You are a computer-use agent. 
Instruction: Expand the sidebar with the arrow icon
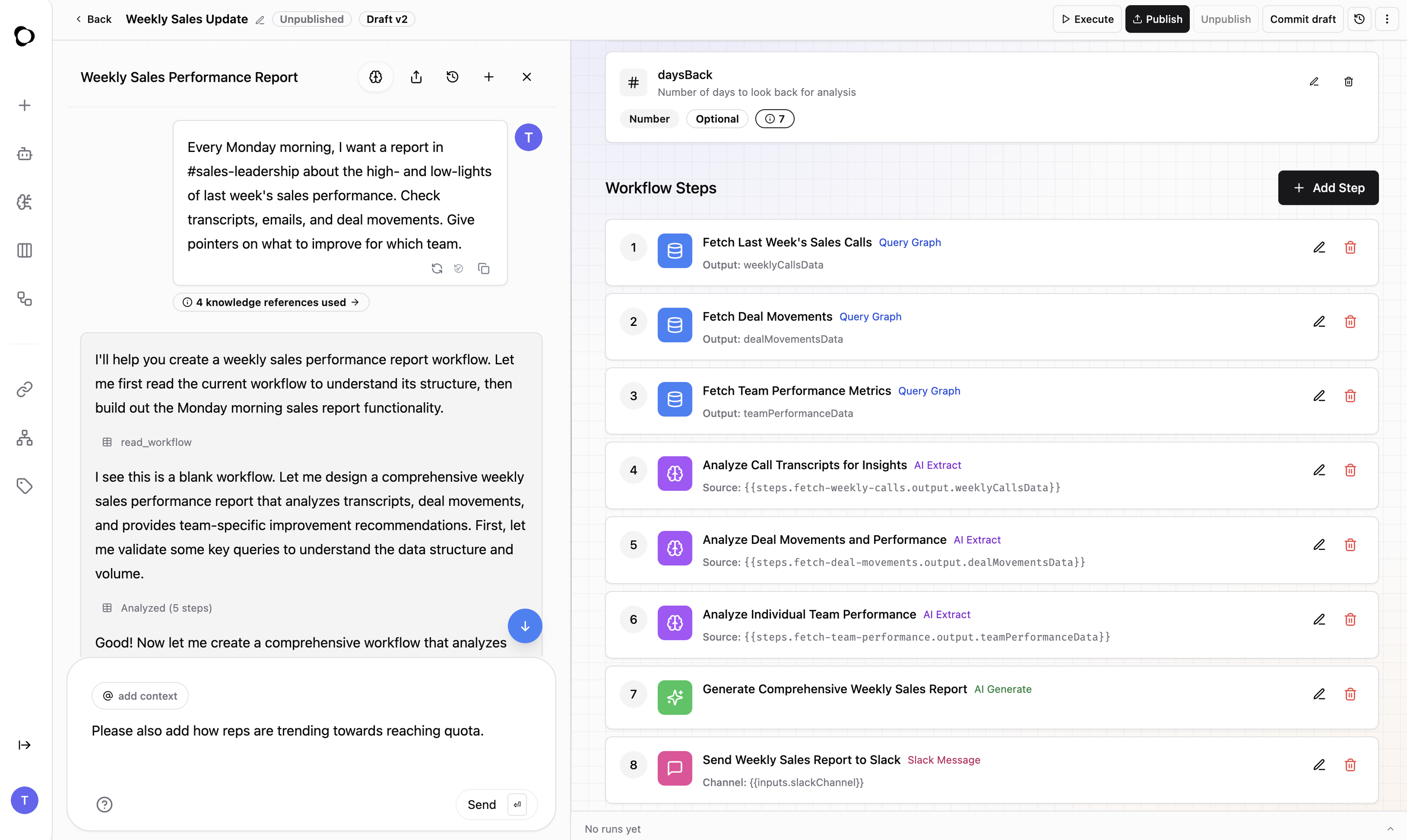pos(24,745)
